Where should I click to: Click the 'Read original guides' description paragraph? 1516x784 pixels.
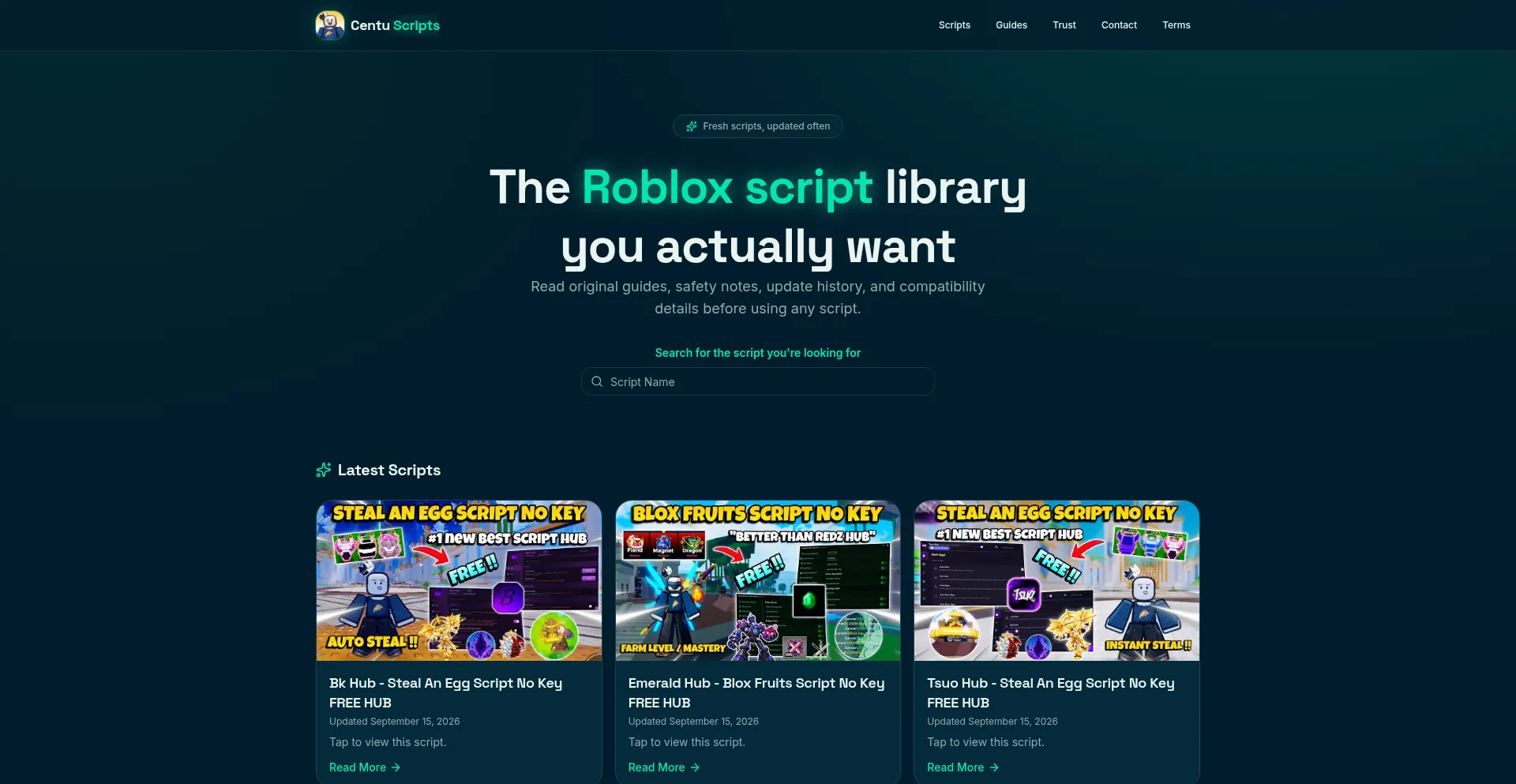(x=758, y=298)
